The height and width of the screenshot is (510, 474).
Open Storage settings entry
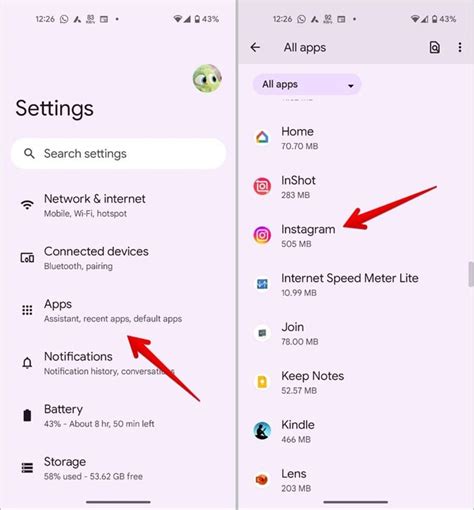pos(118,468)
